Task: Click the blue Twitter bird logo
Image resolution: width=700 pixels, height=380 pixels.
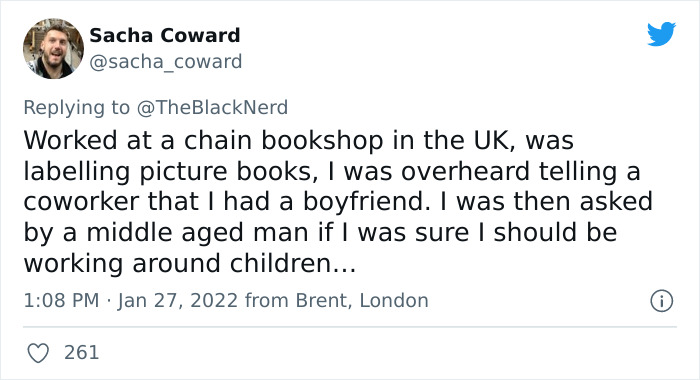Action: tap(661, 33)
